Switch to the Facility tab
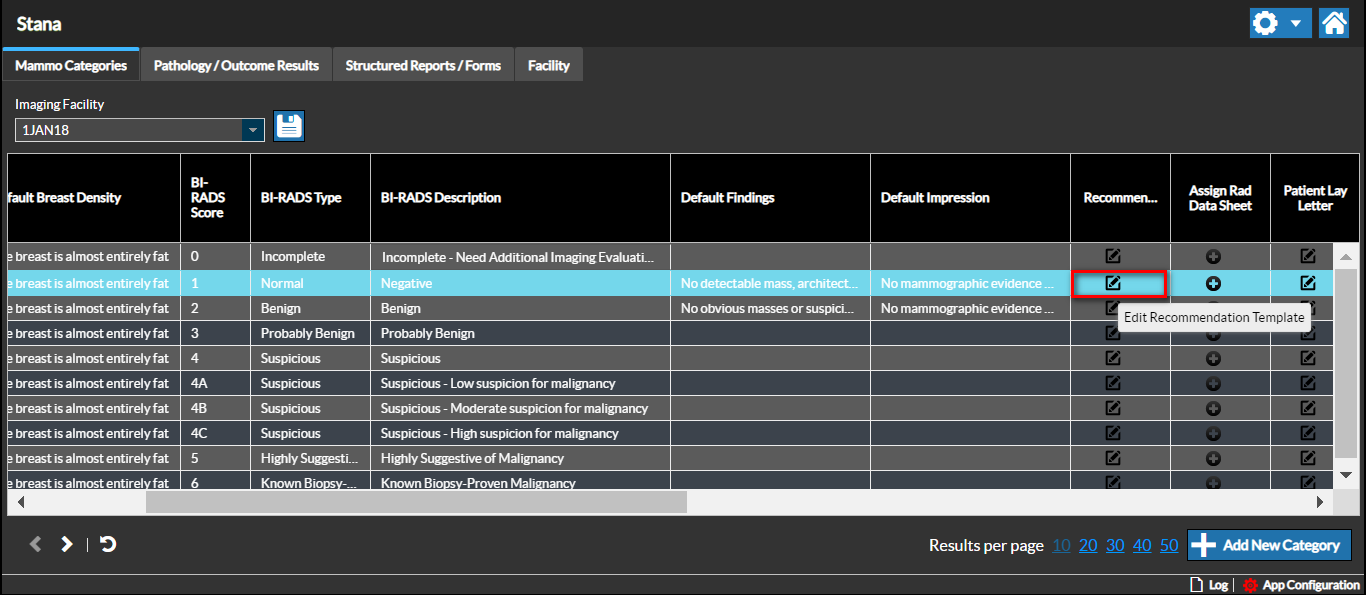 click(x=548, y=65)
